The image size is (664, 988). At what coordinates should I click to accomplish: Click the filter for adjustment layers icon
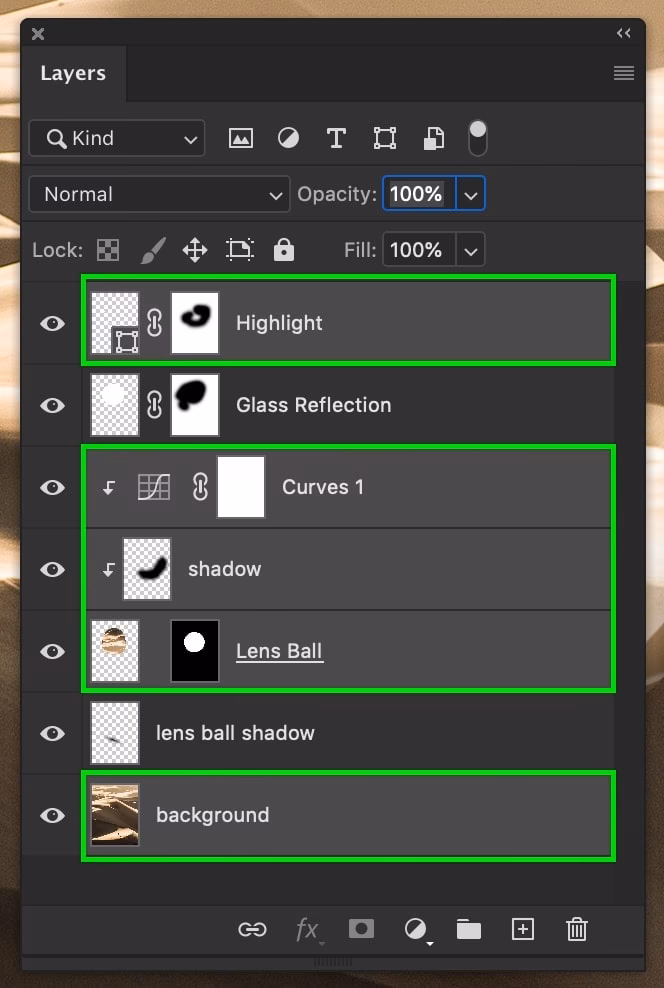tap(288, 138)
